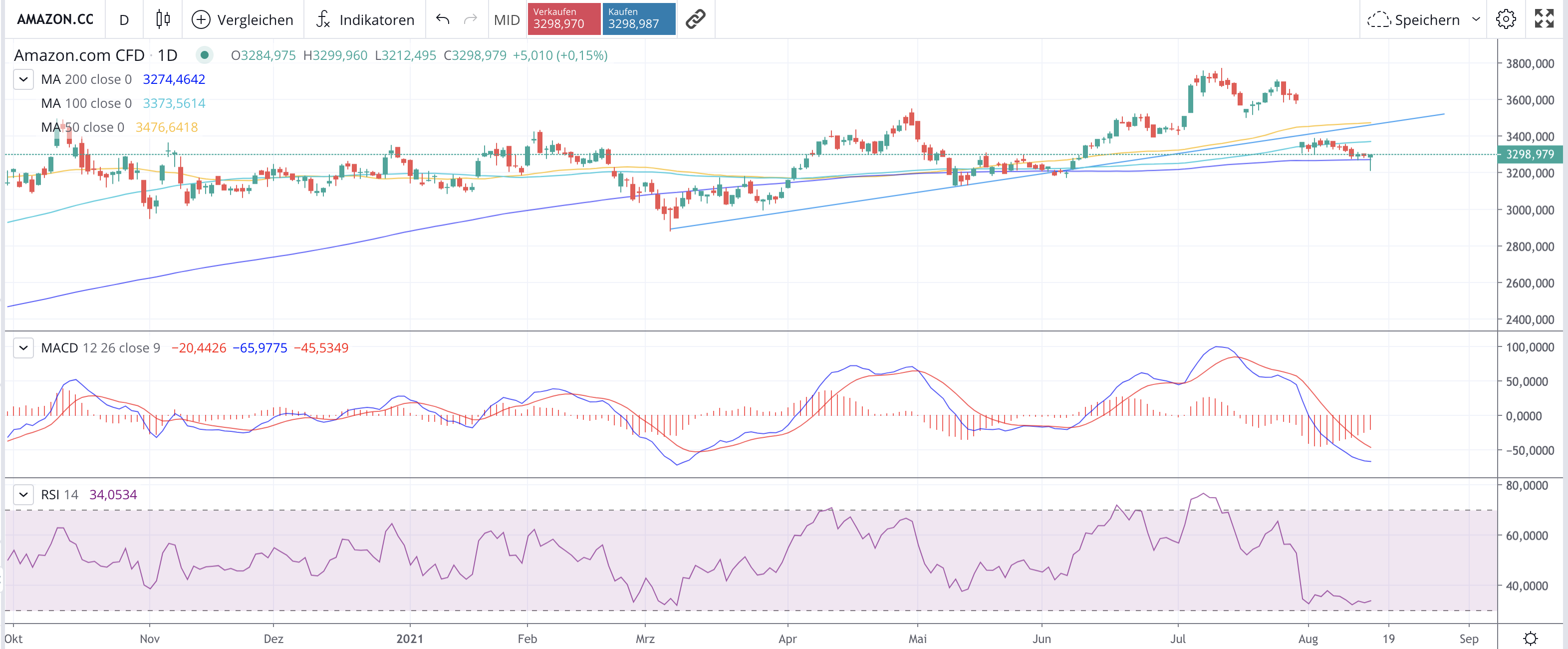This screenshot has width=1568, height=649.
Task: Open the AMAZON.CC symbol search
Action: 55,19
